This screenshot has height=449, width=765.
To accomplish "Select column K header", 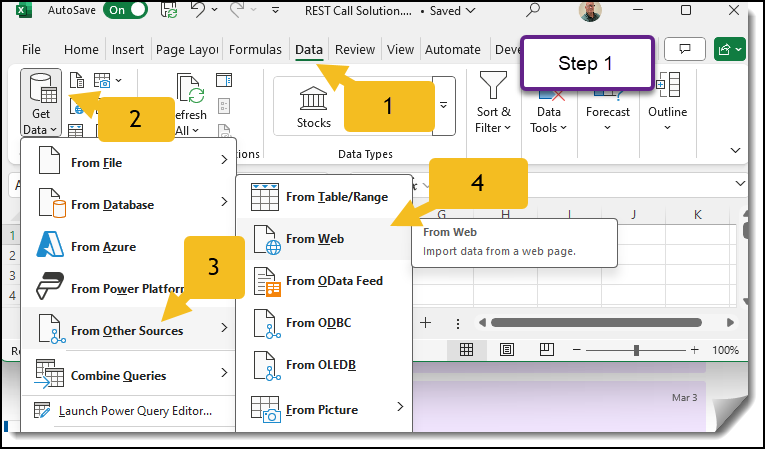I will tap(698, 214).
